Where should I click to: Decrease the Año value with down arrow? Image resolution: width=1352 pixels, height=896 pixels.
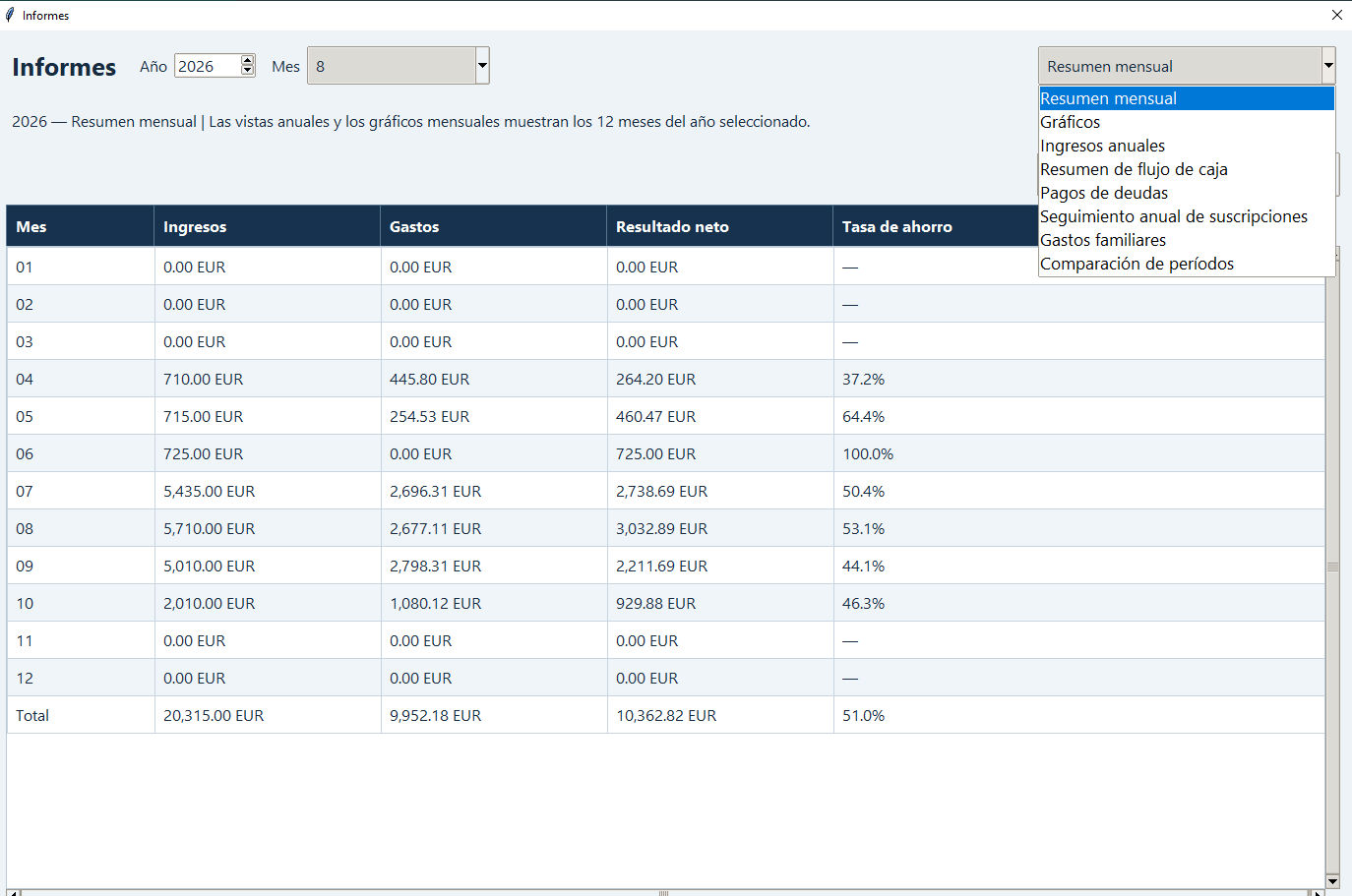tap(248, 71)
